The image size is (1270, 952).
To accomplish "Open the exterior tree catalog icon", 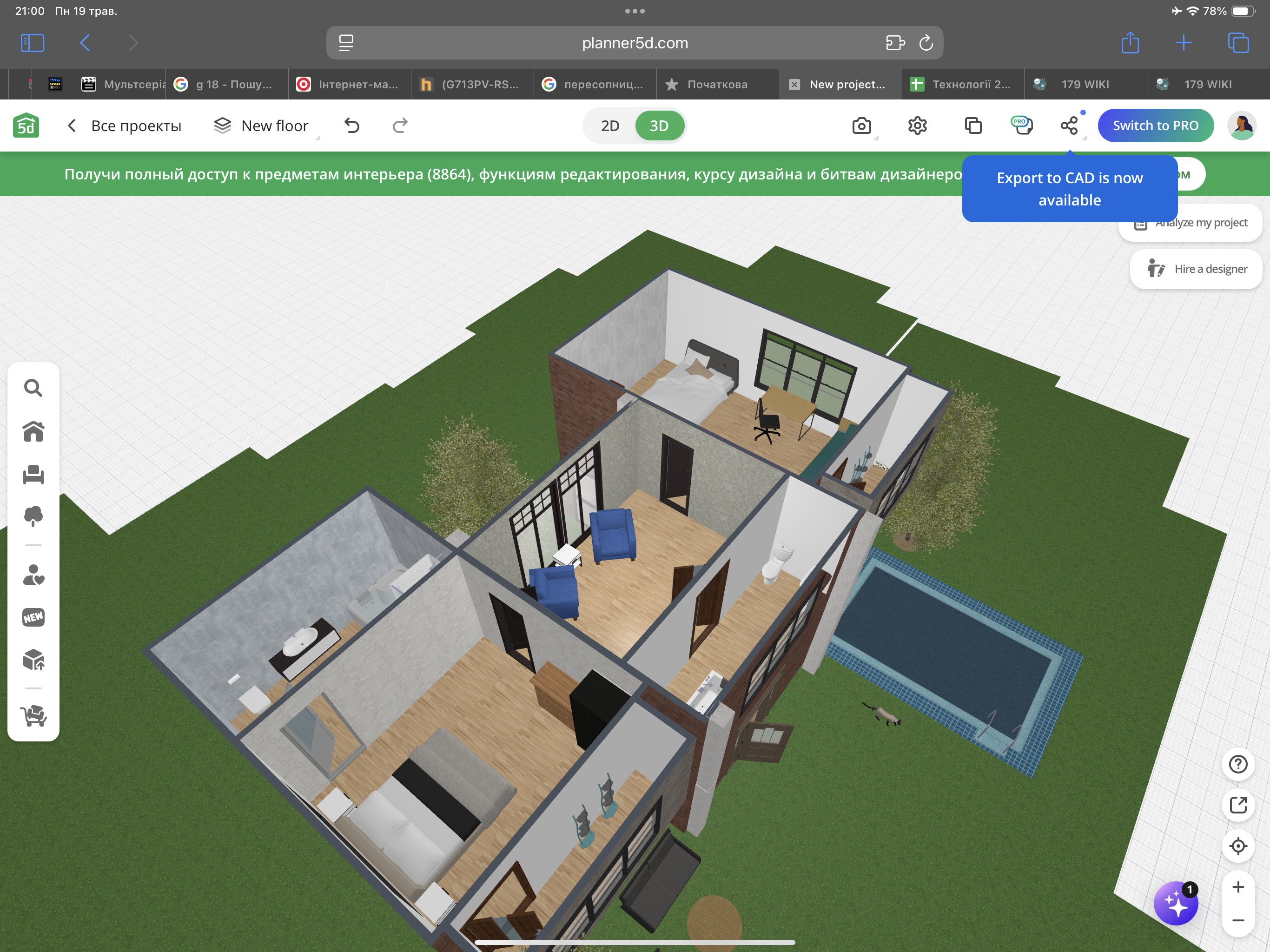I will [x=33, y=516].
